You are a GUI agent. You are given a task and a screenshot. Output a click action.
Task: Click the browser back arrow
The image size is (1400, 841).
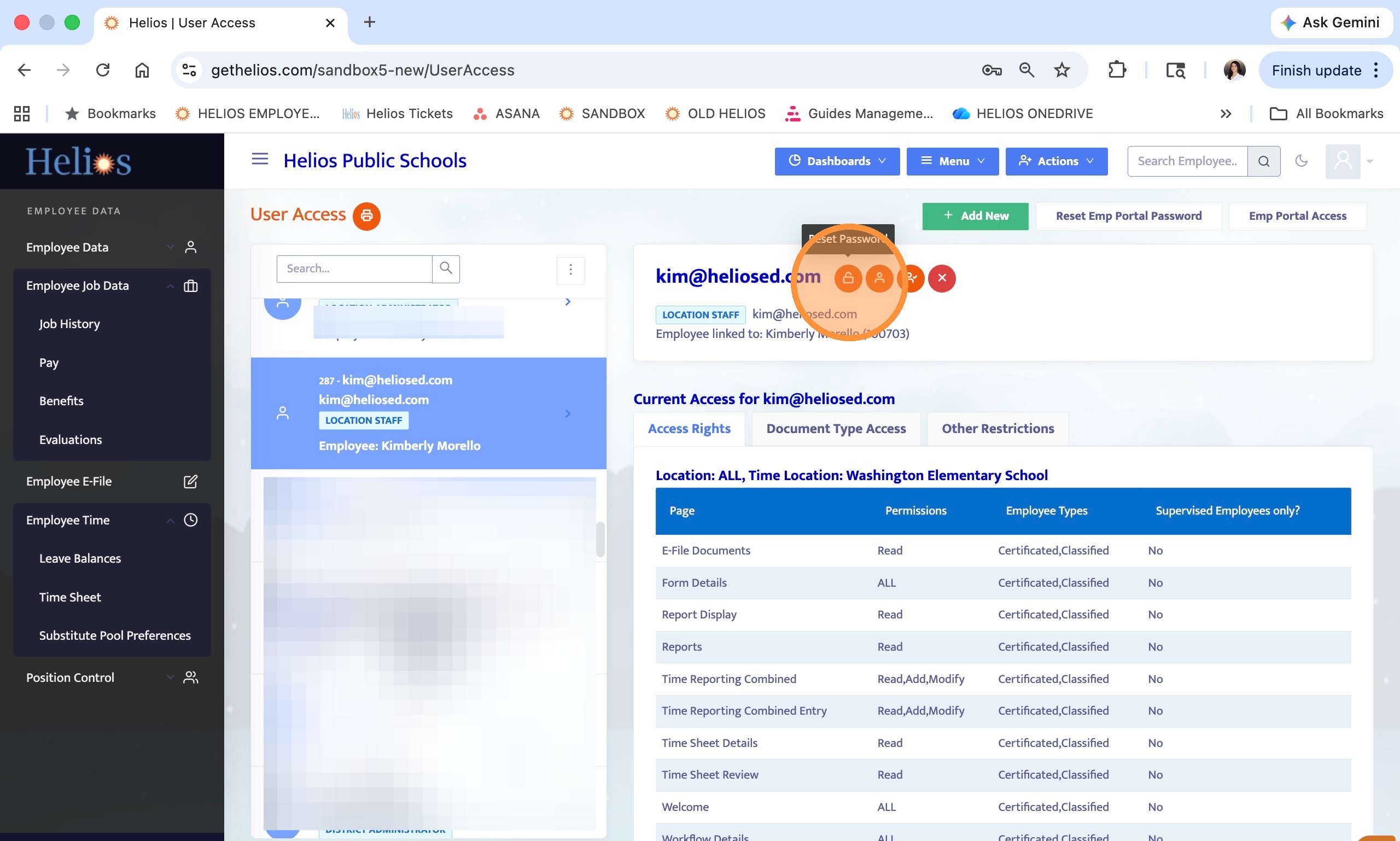click(24, 71)
